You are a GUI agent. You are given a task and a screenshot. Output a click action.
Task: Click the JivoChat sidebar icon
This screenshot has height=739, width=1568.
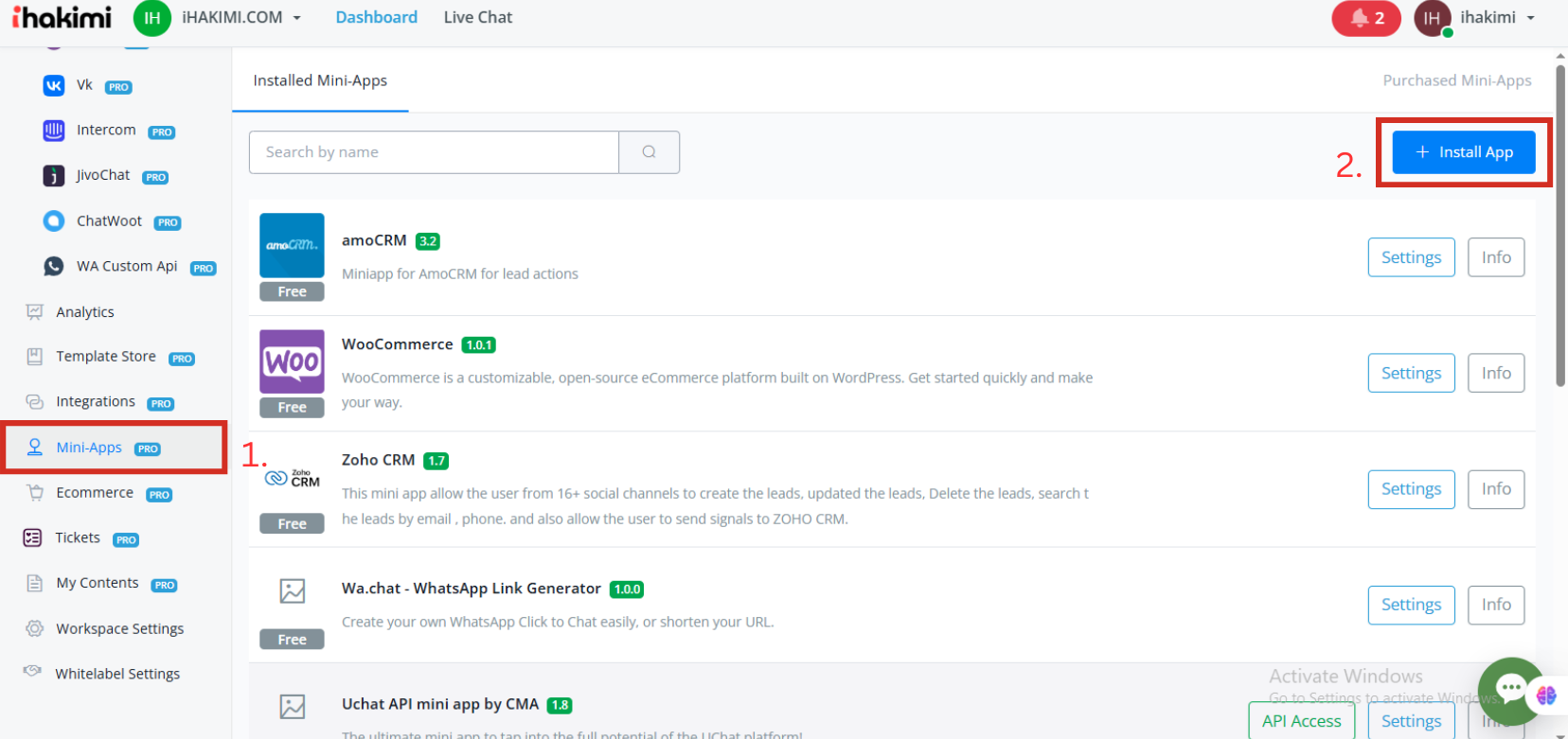click(x=54, y=176)
